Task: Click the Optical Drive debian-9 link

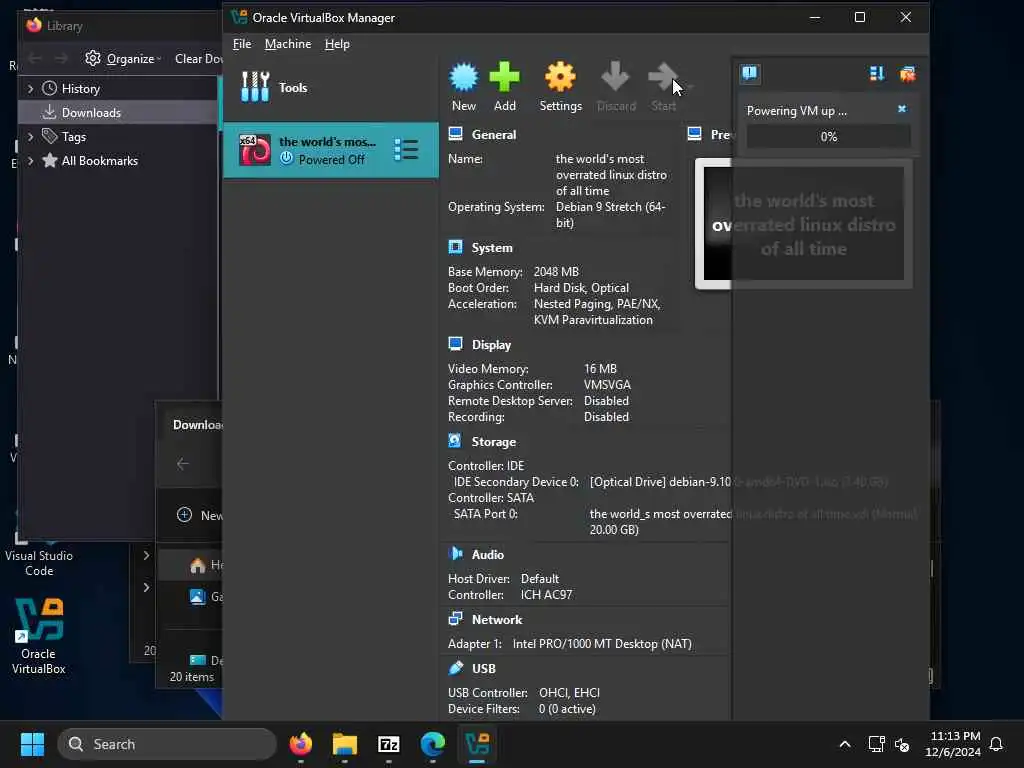Action: click(738, 482)
